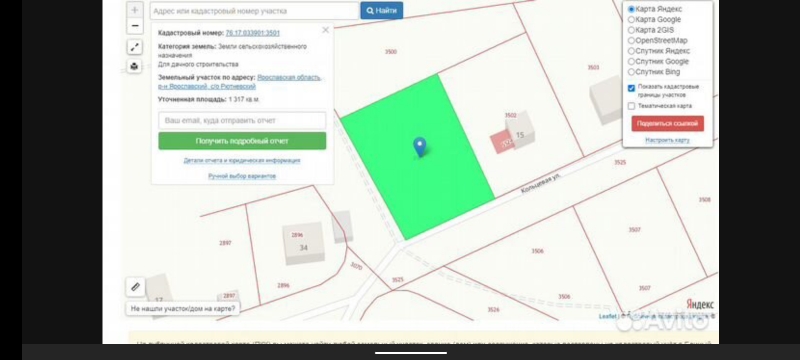
Task: Click the Найти search button
Action: tap(382, 11)
